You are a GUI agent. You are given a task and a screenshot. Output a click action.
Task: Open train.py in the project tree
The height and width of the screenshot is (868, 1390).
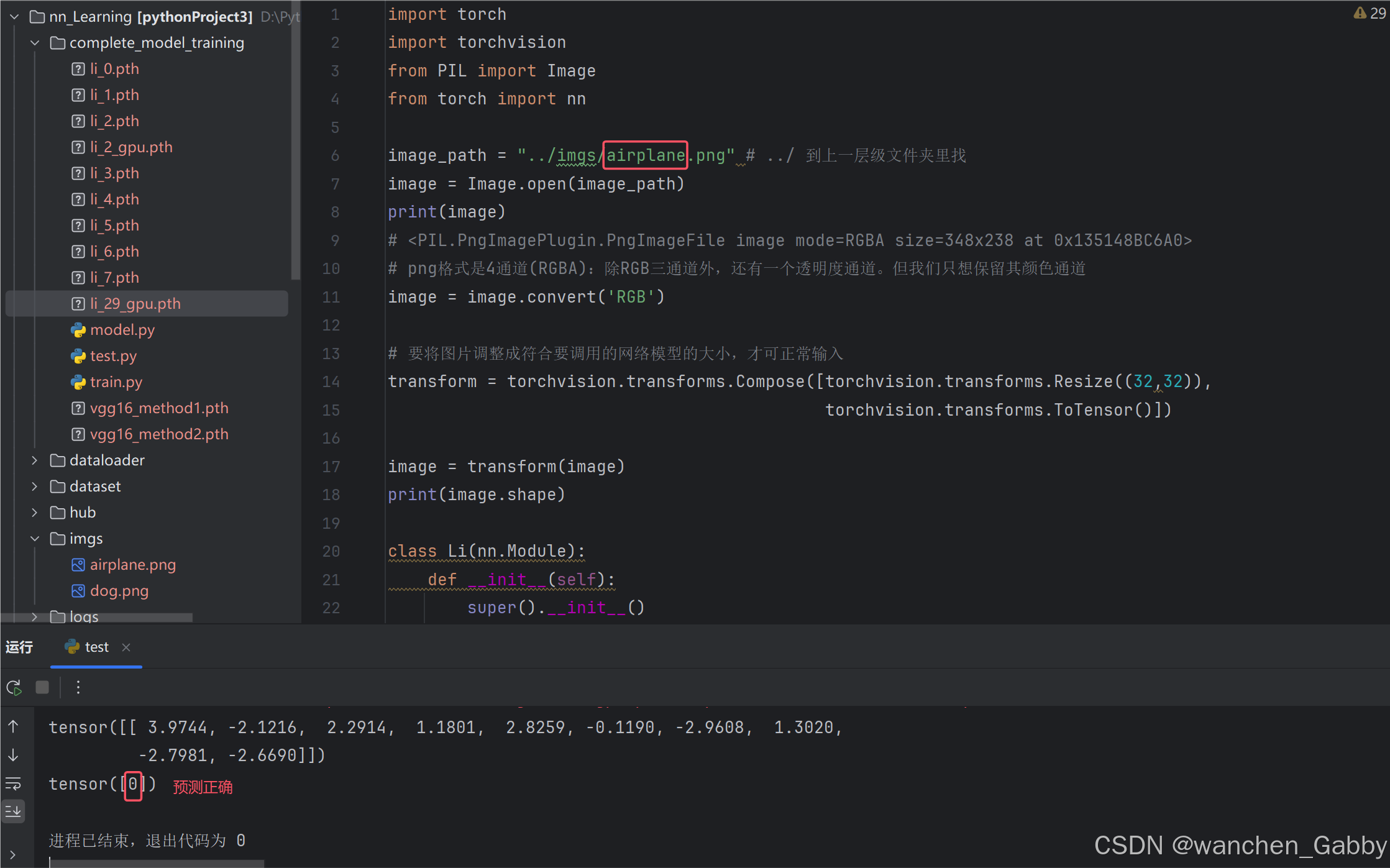116,382
